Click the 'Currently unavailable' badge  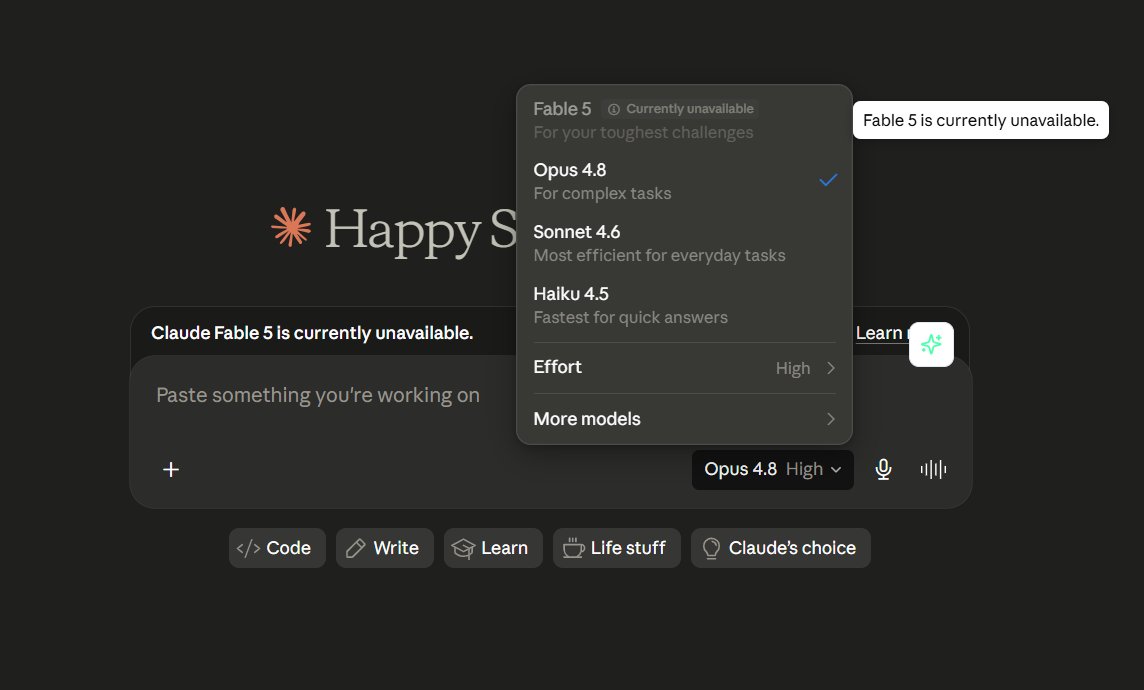681,109
